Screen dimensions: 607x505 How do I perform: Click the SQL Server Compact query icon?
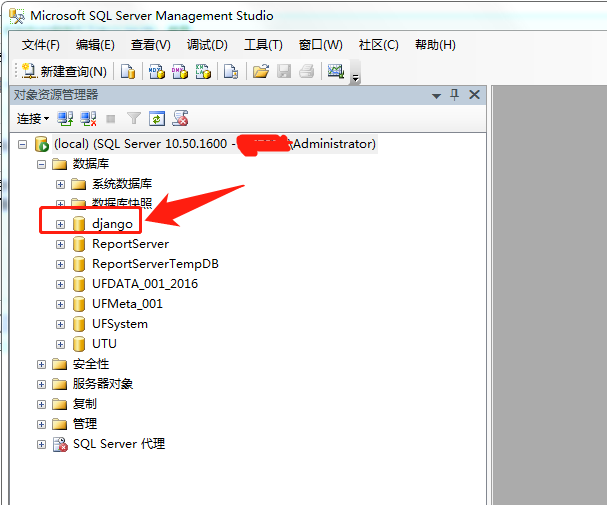click(x=231, y=71)
